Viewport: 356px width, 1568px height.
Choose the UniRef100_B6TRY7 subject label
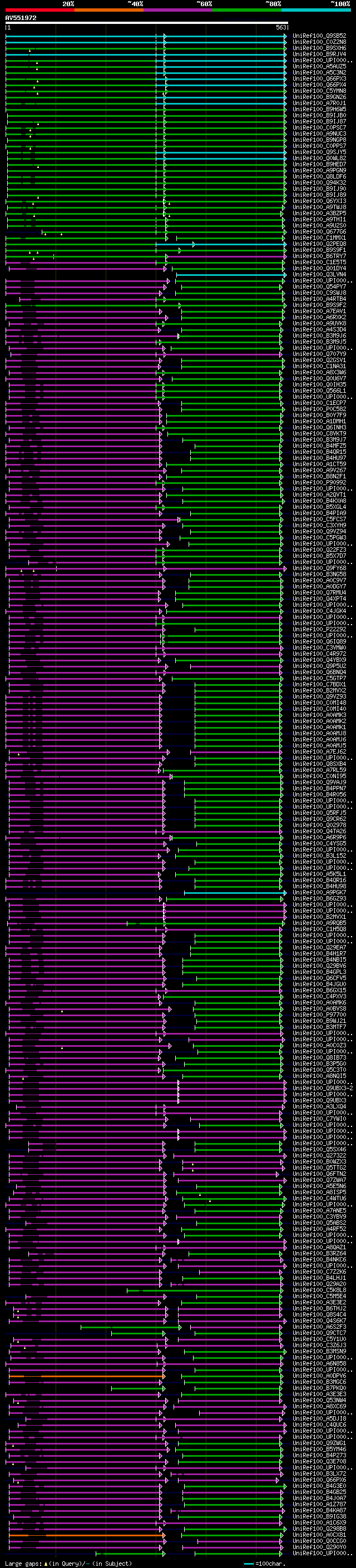pos(319,256)
